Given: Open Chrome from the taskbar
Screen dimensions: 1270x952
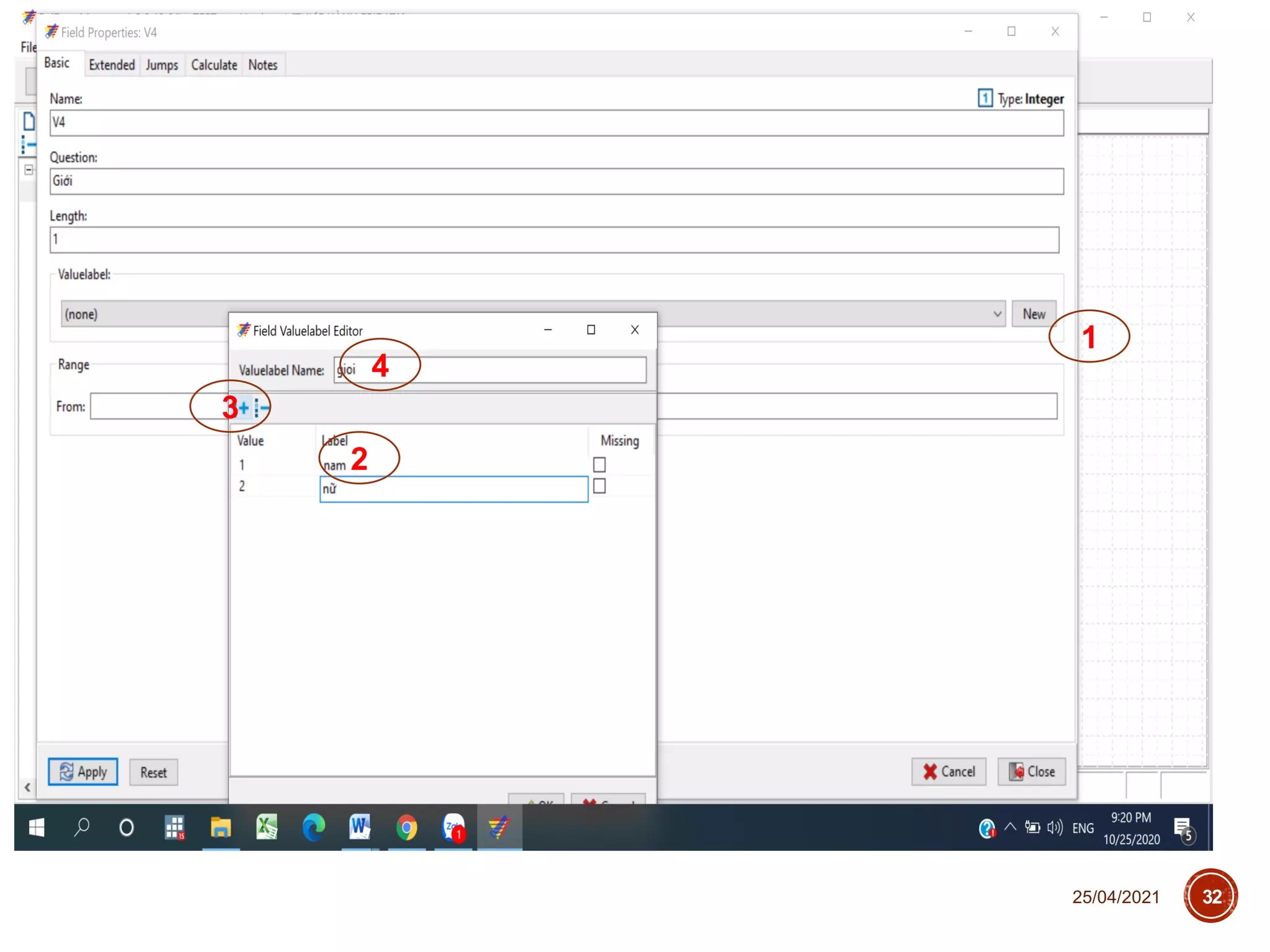Looking at the screenshot, I should coord(406,827).
